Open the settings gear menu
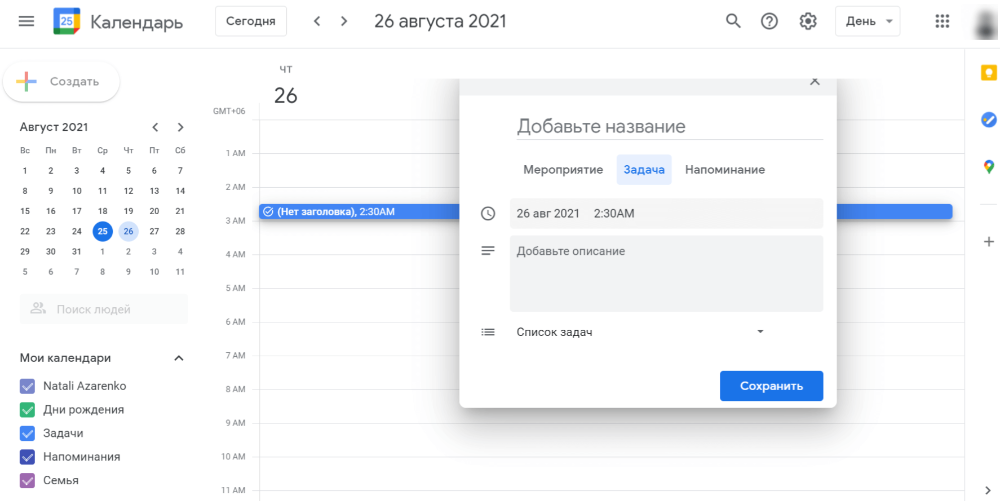Screen dimensions: 1000x501 808,22
